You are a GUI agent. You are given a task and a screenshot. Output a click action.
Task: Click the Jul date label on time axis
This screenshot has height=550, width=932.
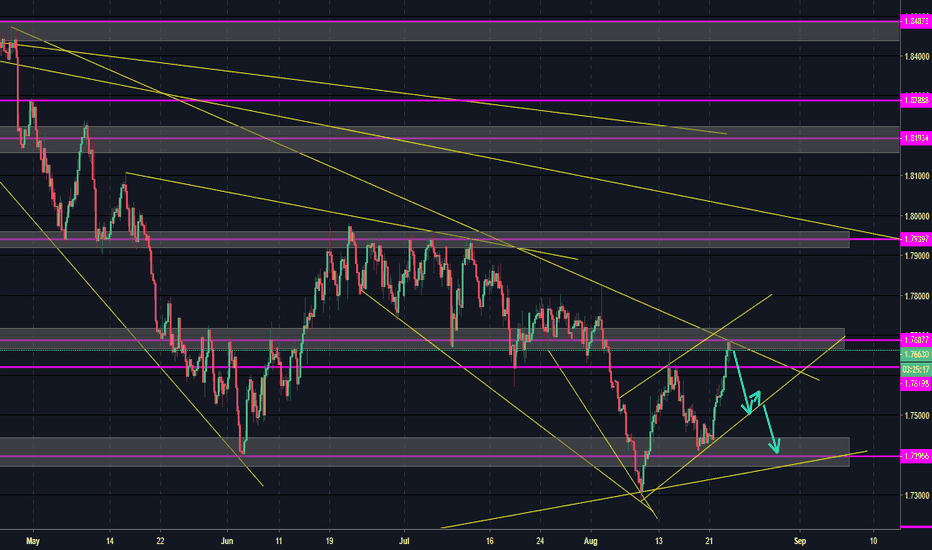(404, 541)
